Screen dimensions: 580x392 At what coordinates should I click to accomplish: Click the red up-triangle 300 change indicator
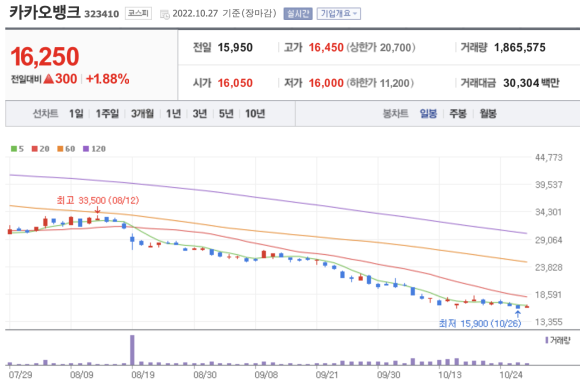60,79
